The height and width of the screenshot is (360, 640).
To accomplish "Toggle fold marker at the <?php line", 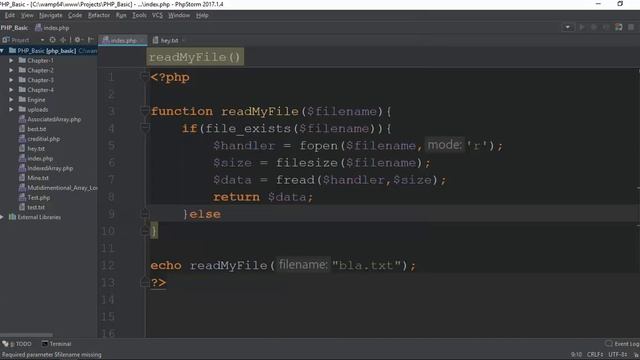I will [144, 77].
